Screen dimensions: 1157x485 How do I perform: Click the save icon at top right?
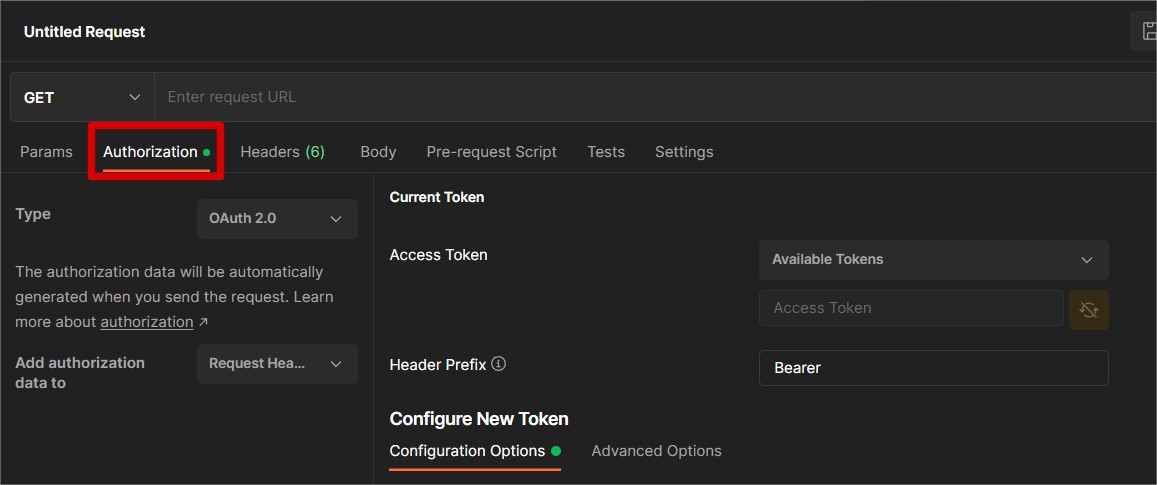pyautogui.click(x=1147, y=32)
